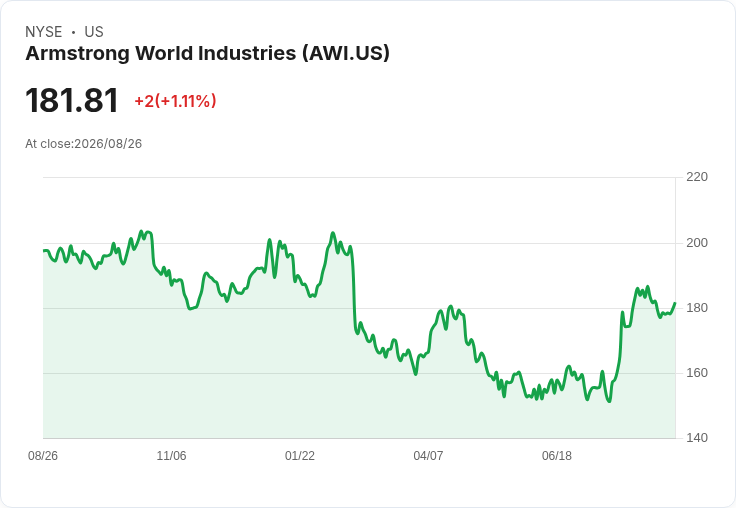Viewport: 736px width, 508px height.
Task: Click the 11/06 x-axis date label
Action: 171,455
